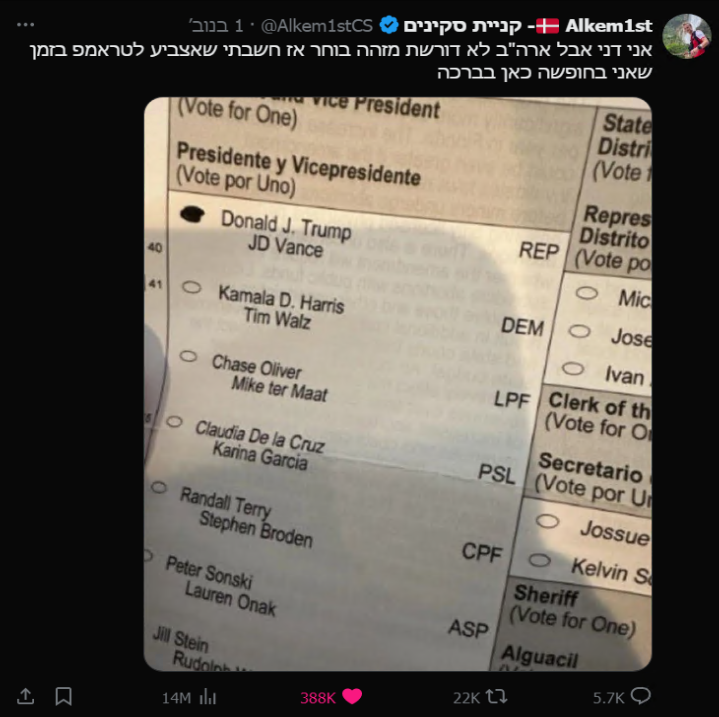This screenshot has height=717, width=719.
Task: Open the ballot photo attachment
Action: (x=398, y=384)
